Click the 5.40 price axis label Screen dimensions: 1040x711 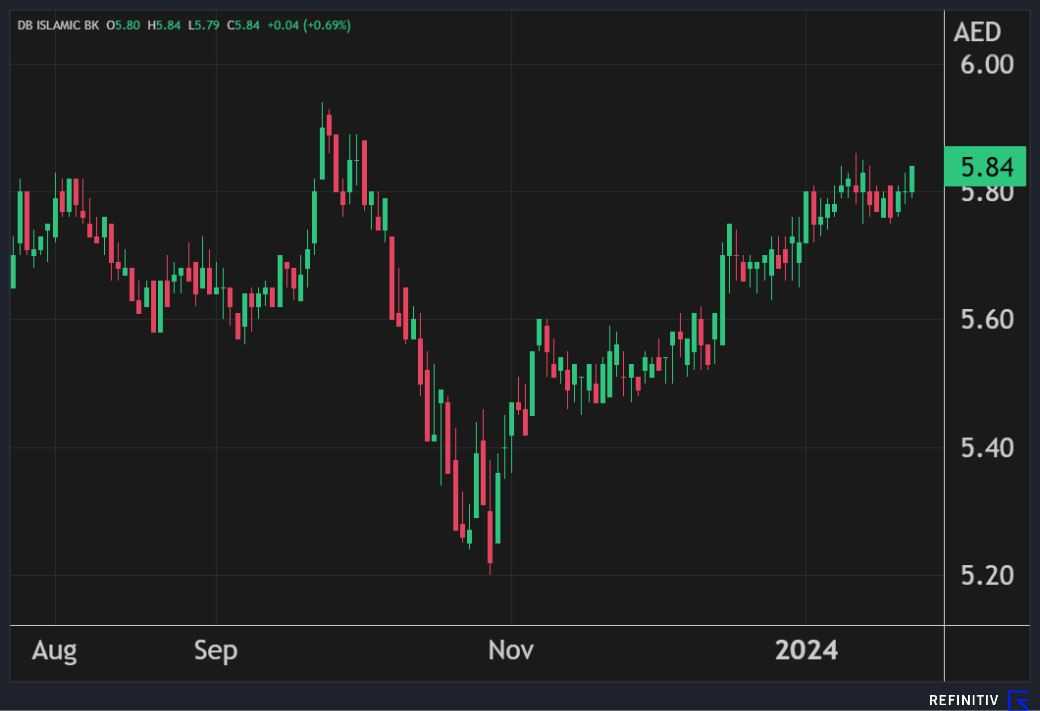(x=986, y=448)
